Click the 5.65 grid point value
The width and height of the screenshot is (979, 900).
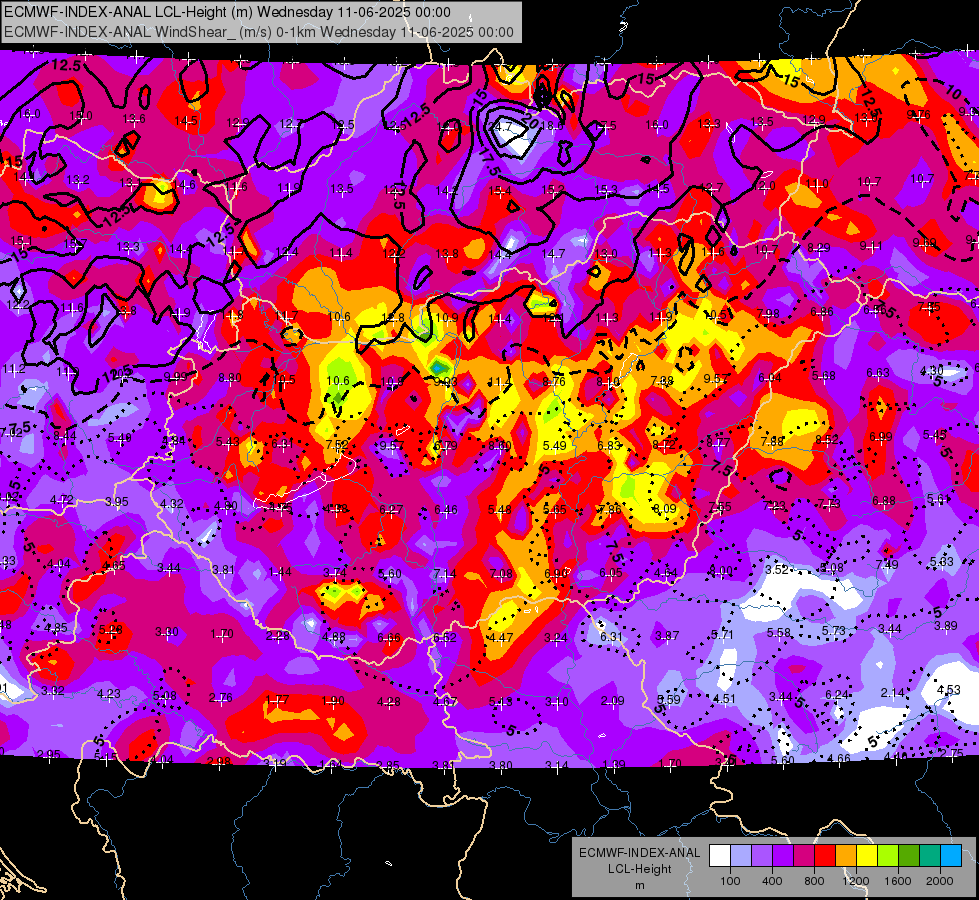[x=554, y=510]
